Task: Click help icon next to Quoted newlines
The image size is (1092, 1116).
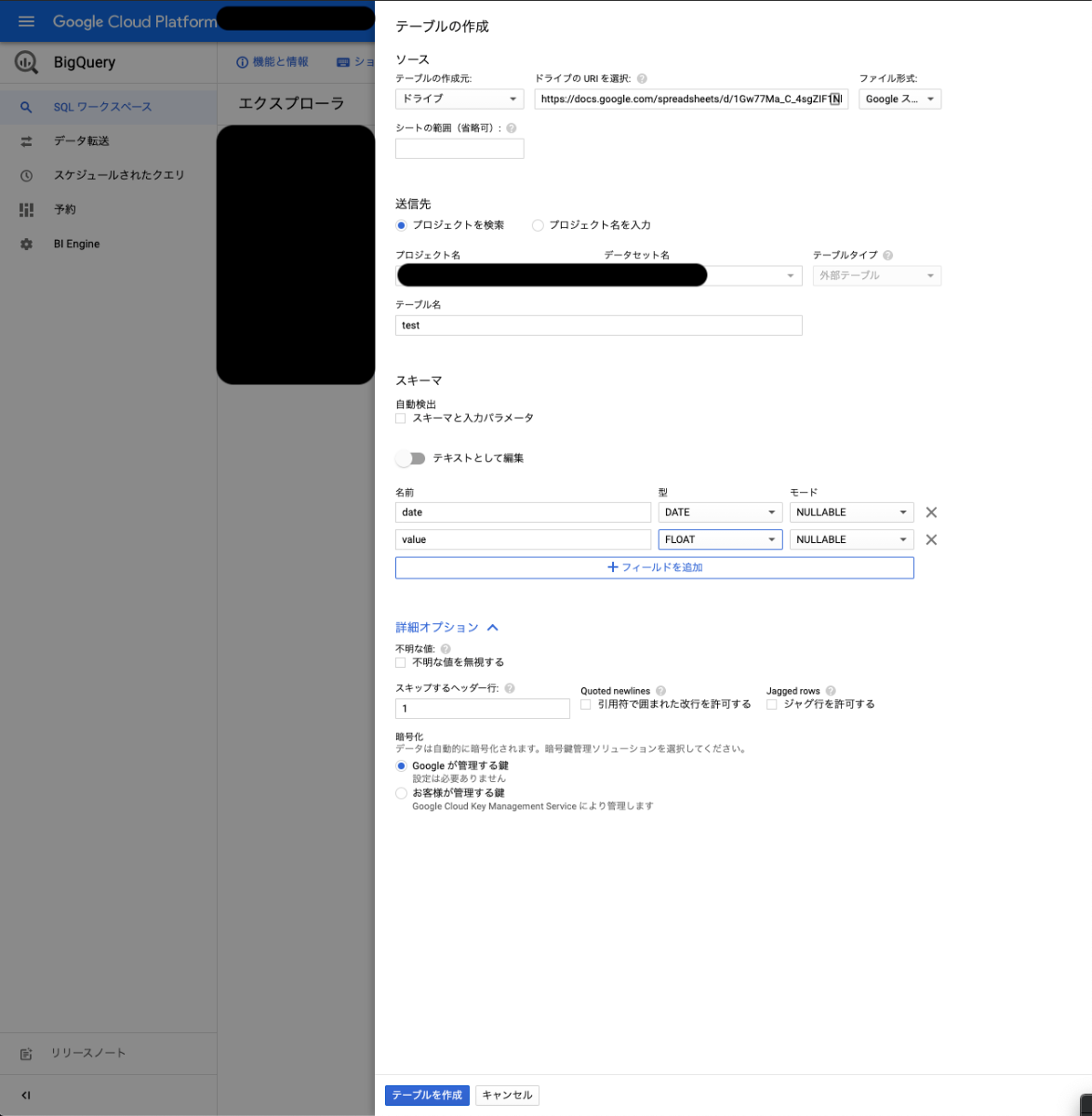Action: (x=661, y=691)
